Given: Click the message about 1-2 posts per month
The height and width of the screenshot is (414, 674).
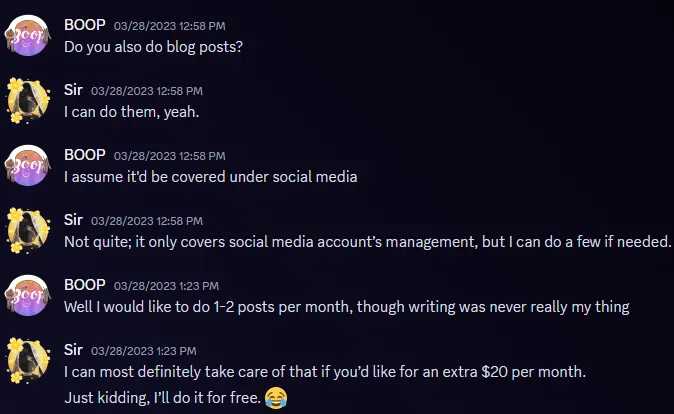Looking at the screenshot, I should [x=346, y=307].
